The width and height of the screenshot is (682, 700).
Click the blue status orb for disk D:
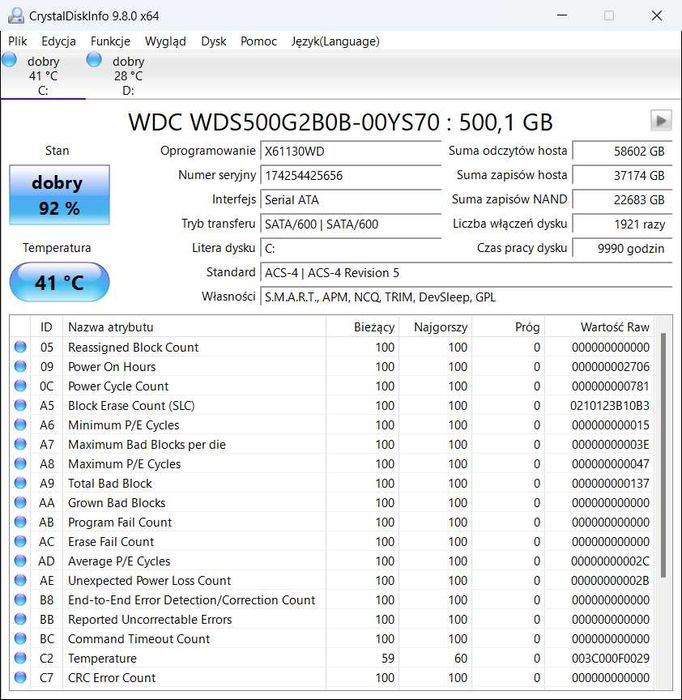click(94, 59)
